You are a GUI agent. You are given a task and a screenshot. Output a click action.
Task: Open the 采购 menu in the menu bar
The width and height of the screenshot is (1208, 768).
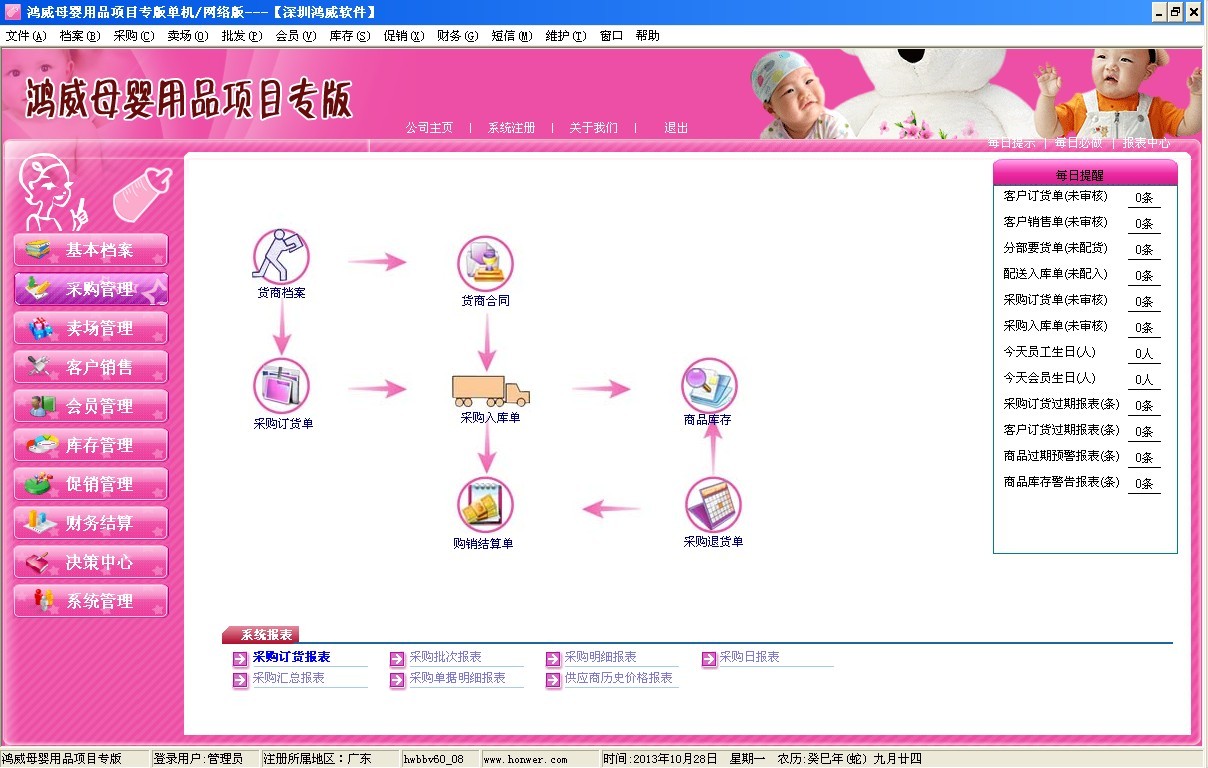[x=133, y=36]
